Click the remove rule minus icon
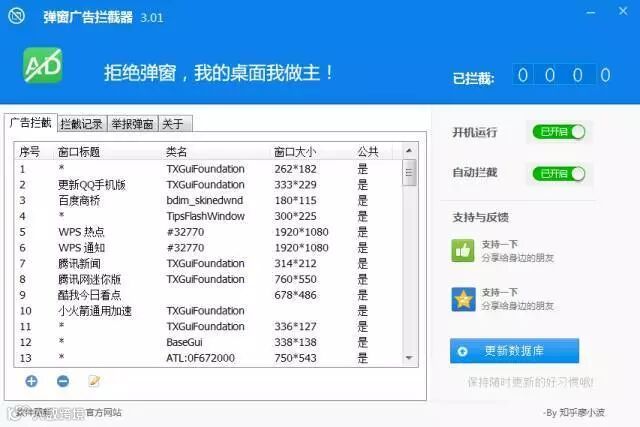This screenshot has height=427, width=640. 63,381
